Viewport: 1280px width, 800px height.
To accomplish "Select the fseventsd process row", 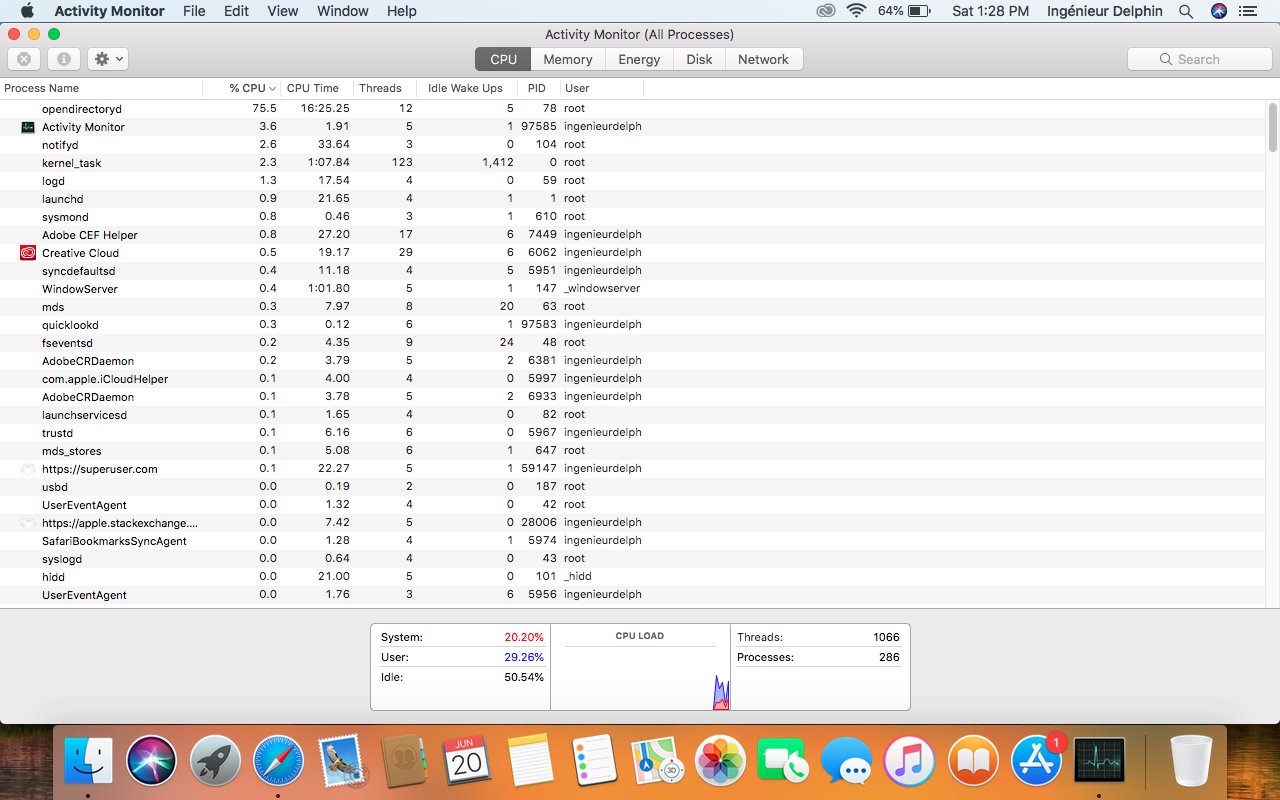I will (633, 342).
